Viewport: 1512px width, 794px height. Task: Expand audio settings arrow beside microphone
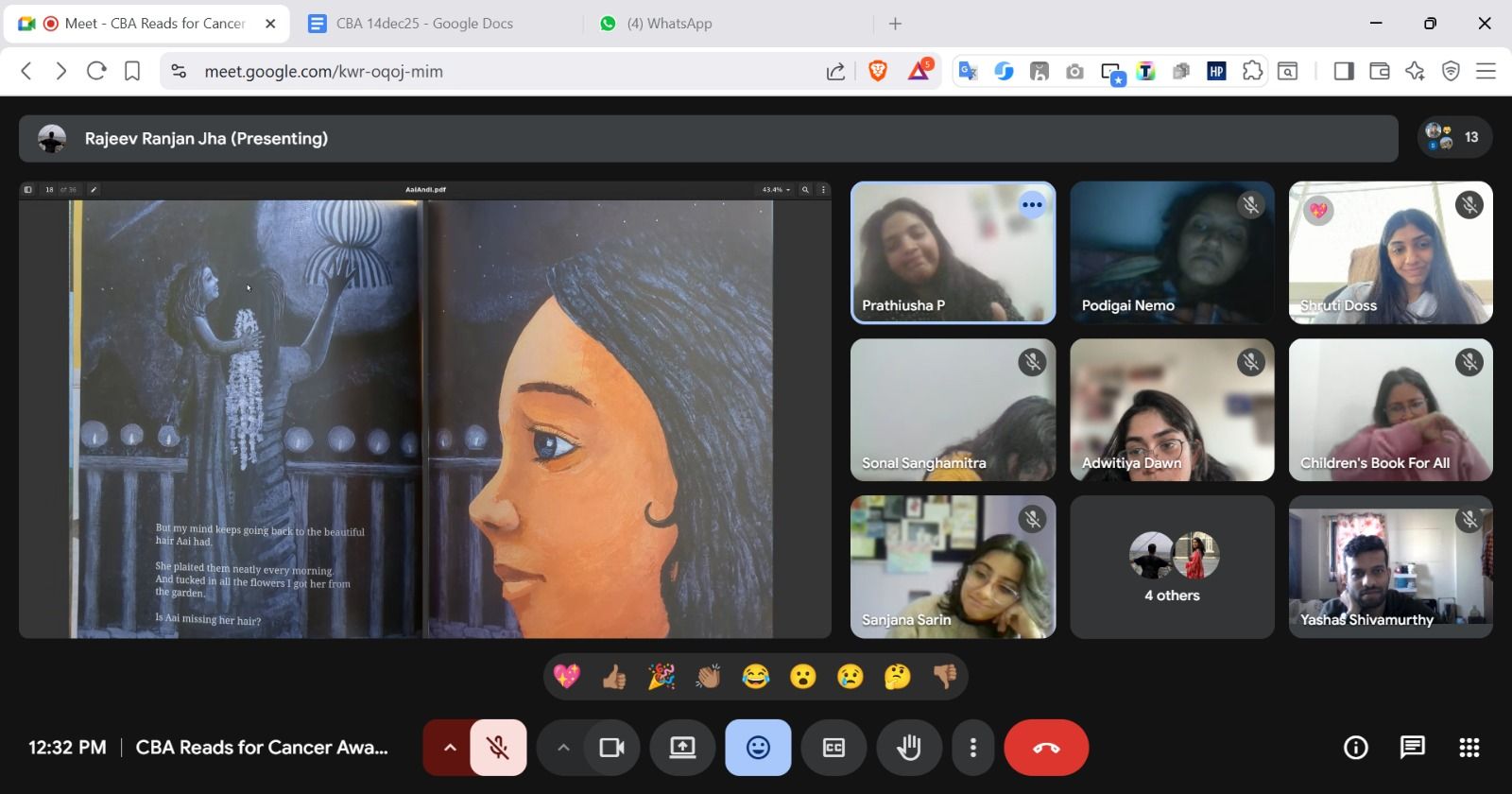pos(450,748)
